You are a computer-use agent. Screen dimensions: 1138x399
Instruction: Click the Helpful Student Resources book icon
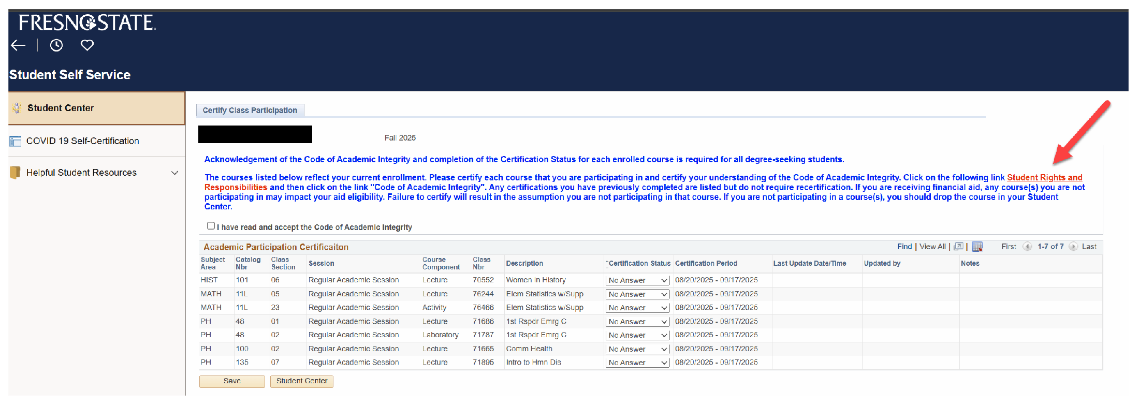click(15, 173)
